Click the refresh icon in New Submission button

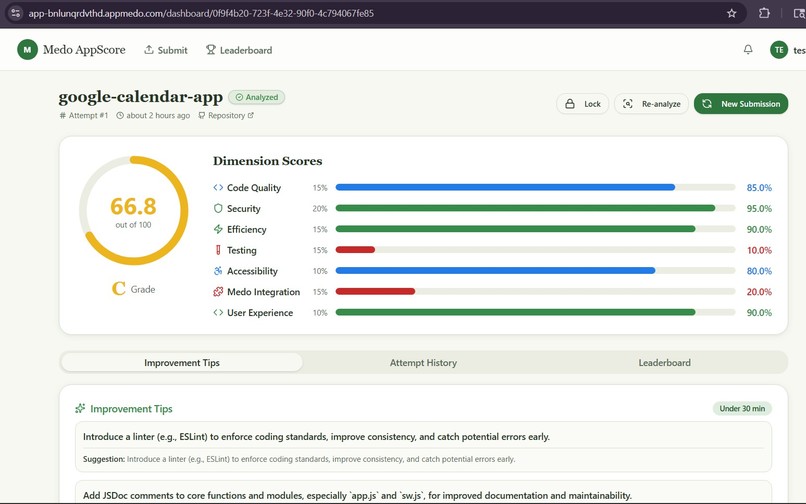(x=707, y=104)
